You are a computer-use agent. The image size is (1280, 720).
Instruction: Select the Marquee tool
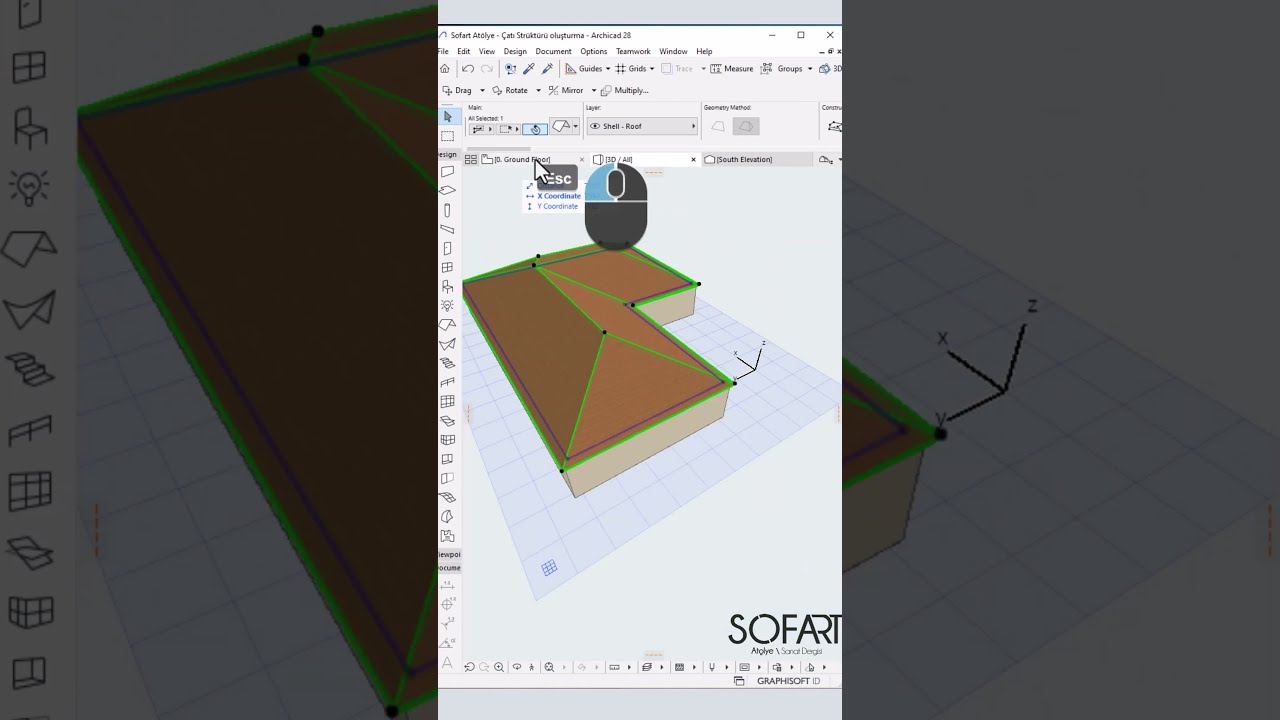447,136
